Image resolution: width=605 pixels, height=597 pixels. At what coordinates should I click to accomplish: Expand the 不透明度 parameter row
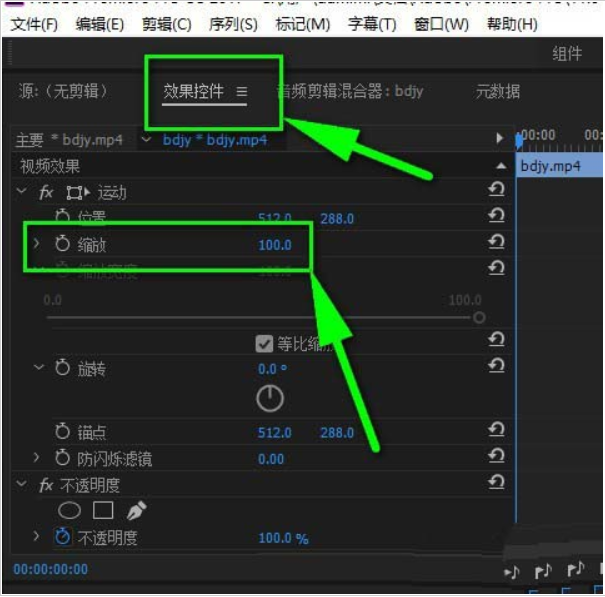point(36,536)
